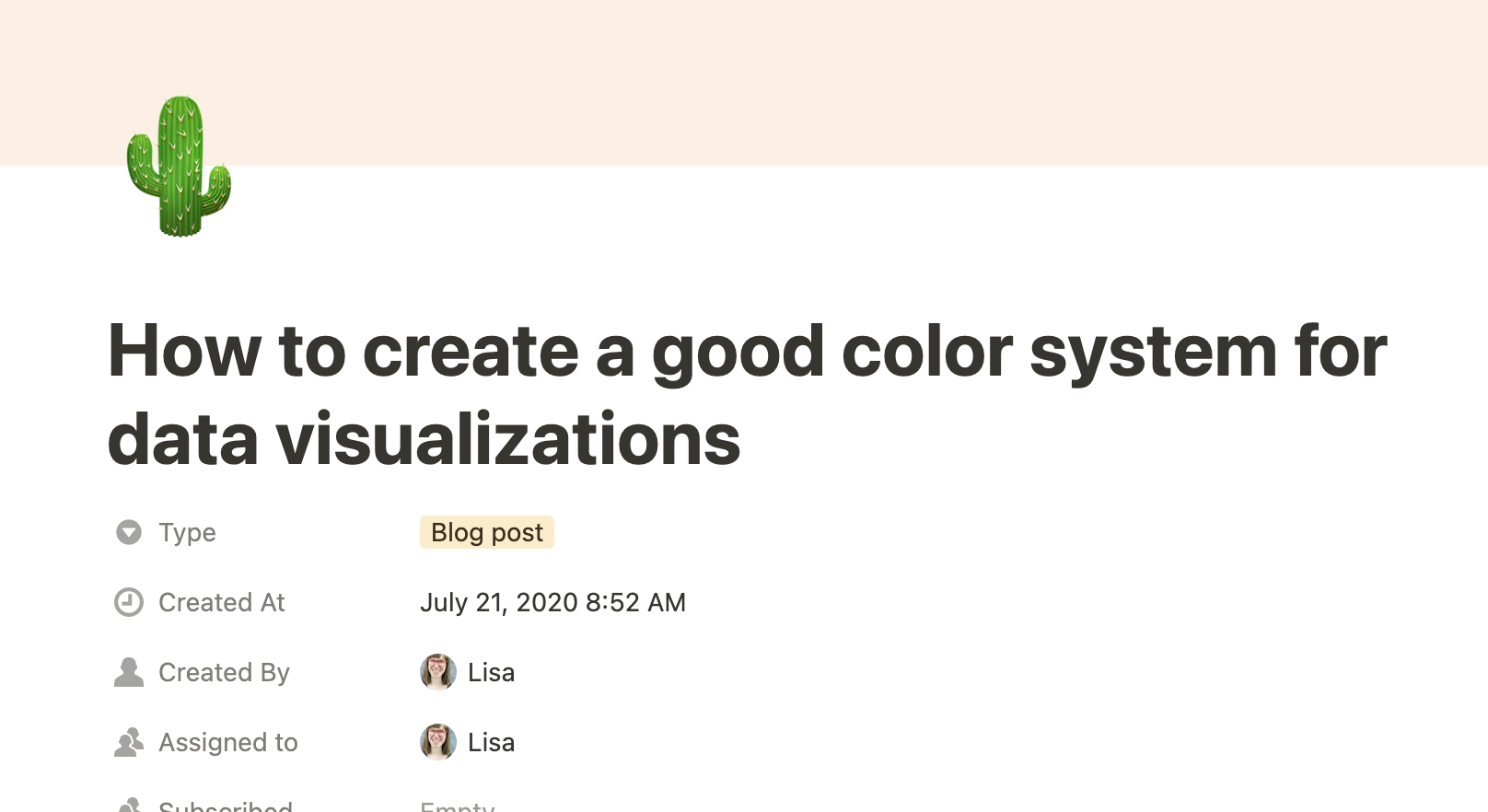Click the cactus page icon
The width and height of the screenshot is (1488, 812).
tap(179, 167)
